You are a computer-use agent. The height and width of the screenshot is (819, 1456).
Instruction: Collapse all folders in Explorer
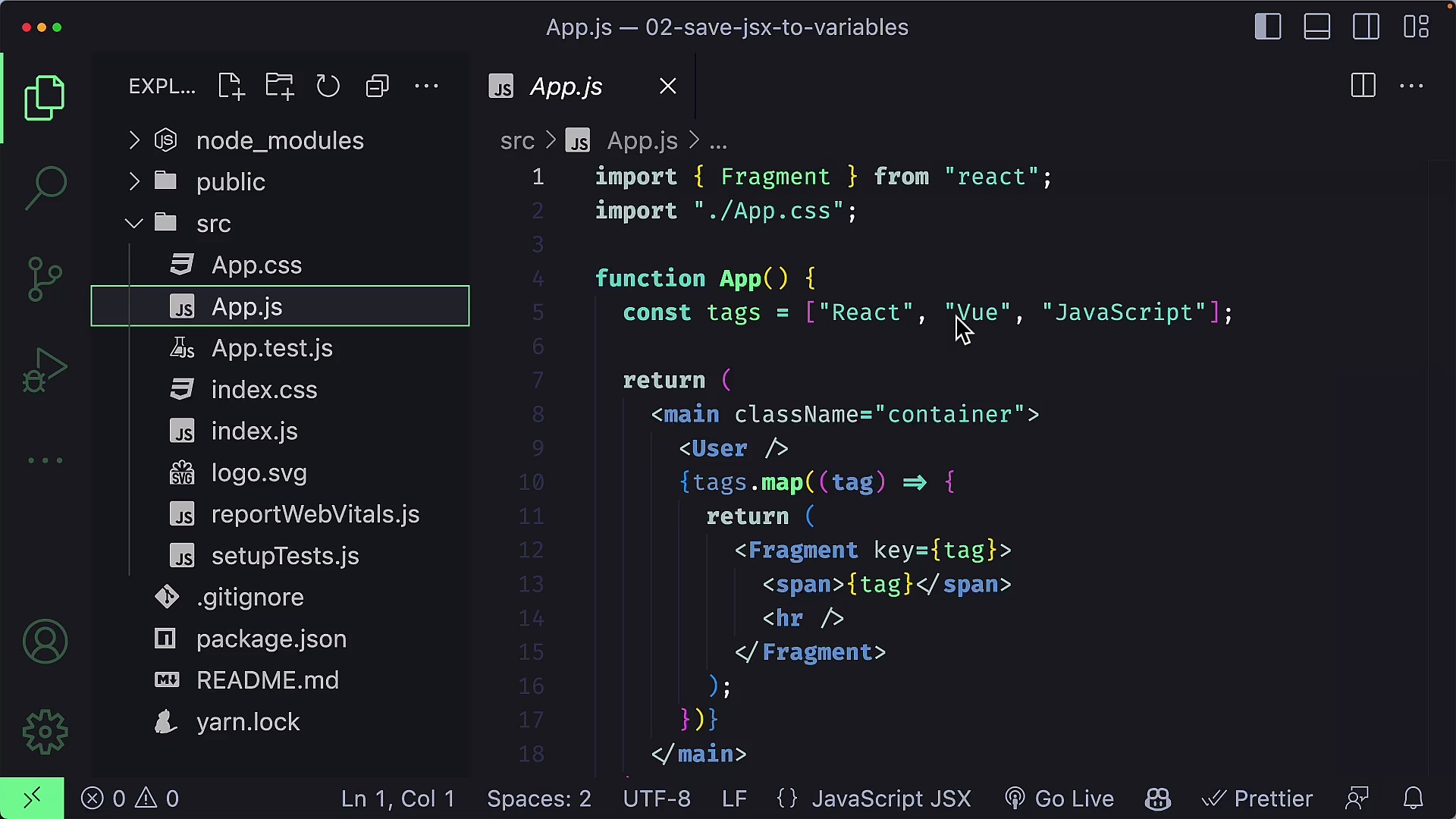point(377,86)
